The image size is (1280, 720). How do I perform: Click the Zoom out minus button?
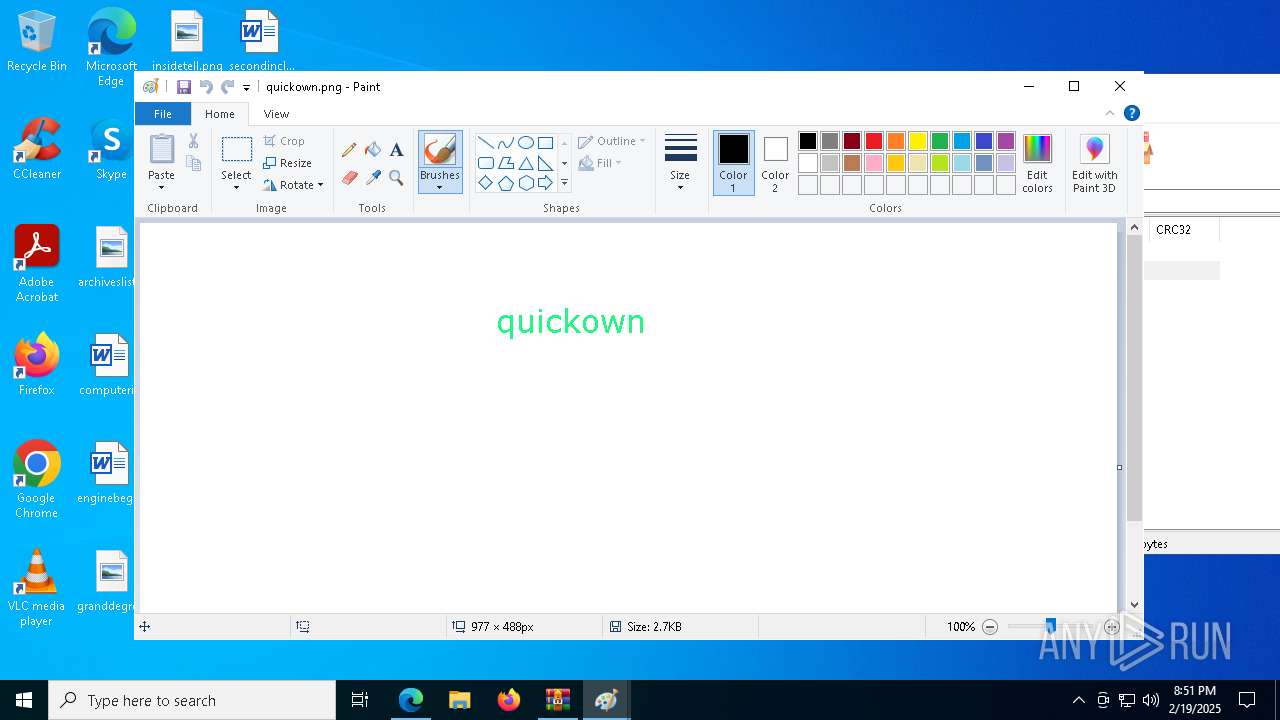[990, 627]
